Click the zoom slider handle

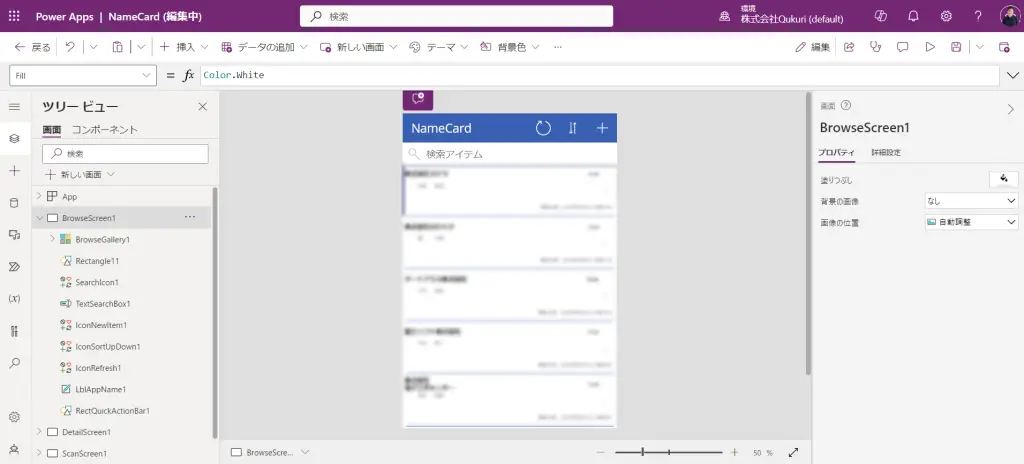[643, 452]
